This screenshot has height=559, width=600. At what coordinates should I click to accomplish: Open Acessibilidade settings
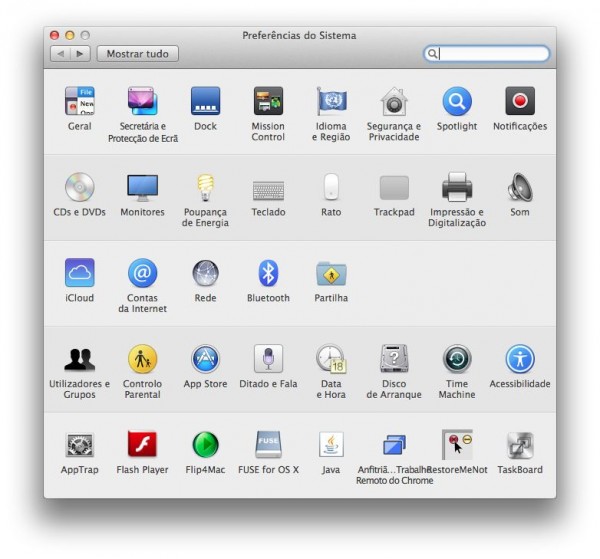point(520,359)
